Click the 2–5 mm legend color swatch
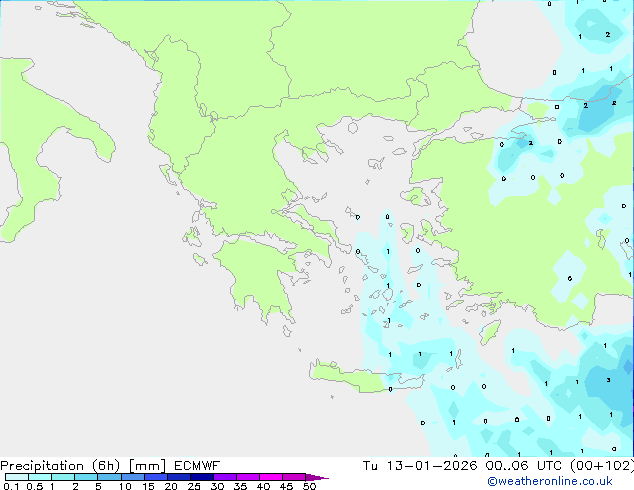Image resolution: width=634 pixels, height=490 pixels. (86, 477)
